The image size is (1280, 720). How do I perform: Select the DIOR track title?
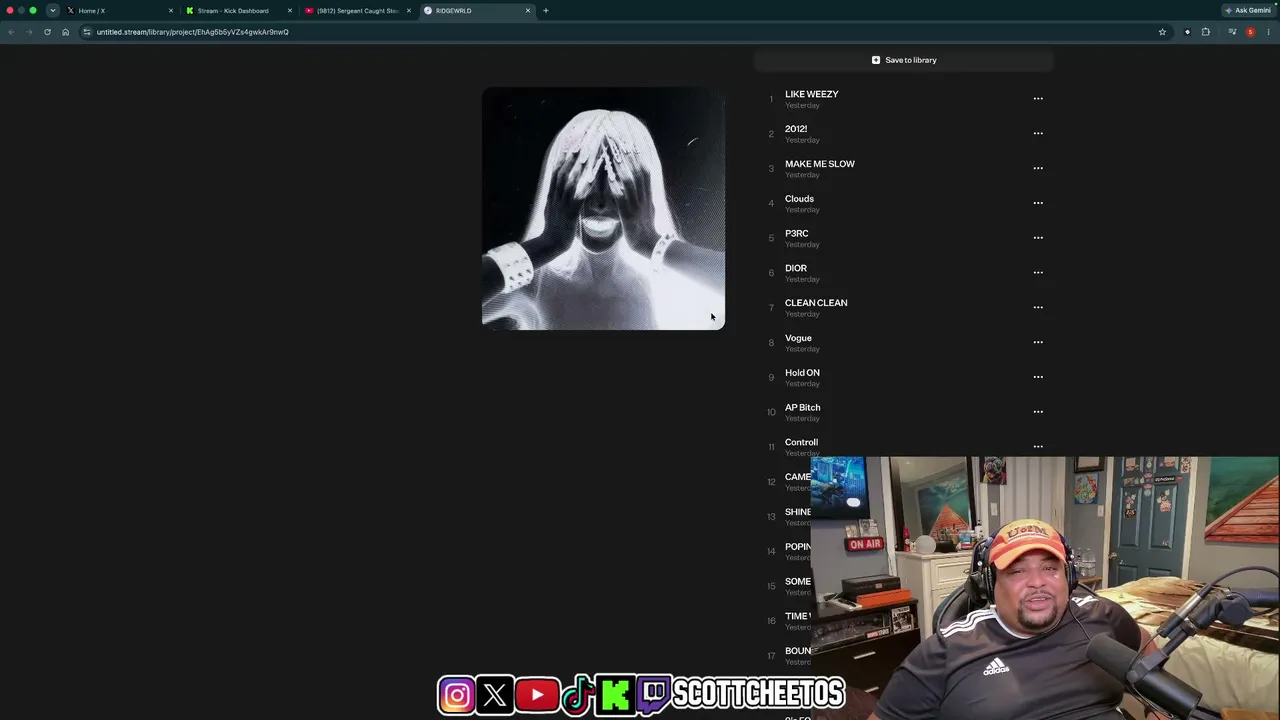click(x=795, y=268)
